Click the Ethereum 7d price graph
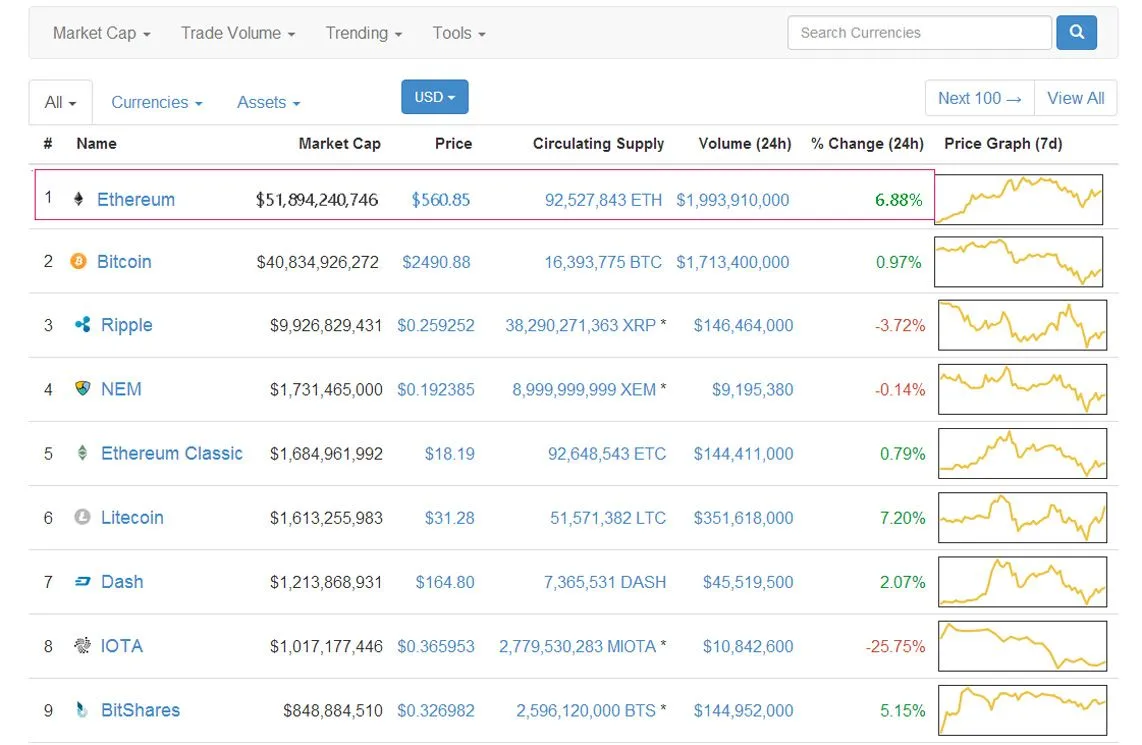This screenshot has height=745, width=1142. 1018,199
